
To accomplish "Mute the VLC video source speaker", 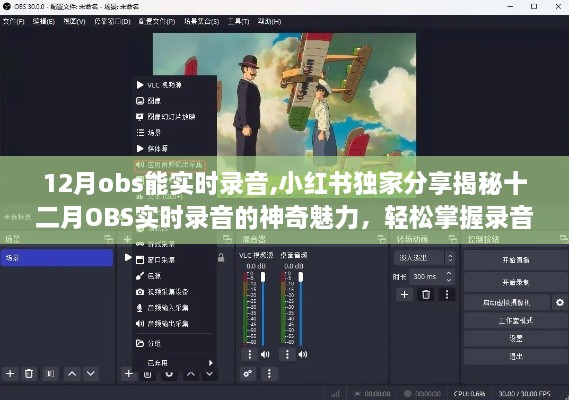I will [265, 354].
